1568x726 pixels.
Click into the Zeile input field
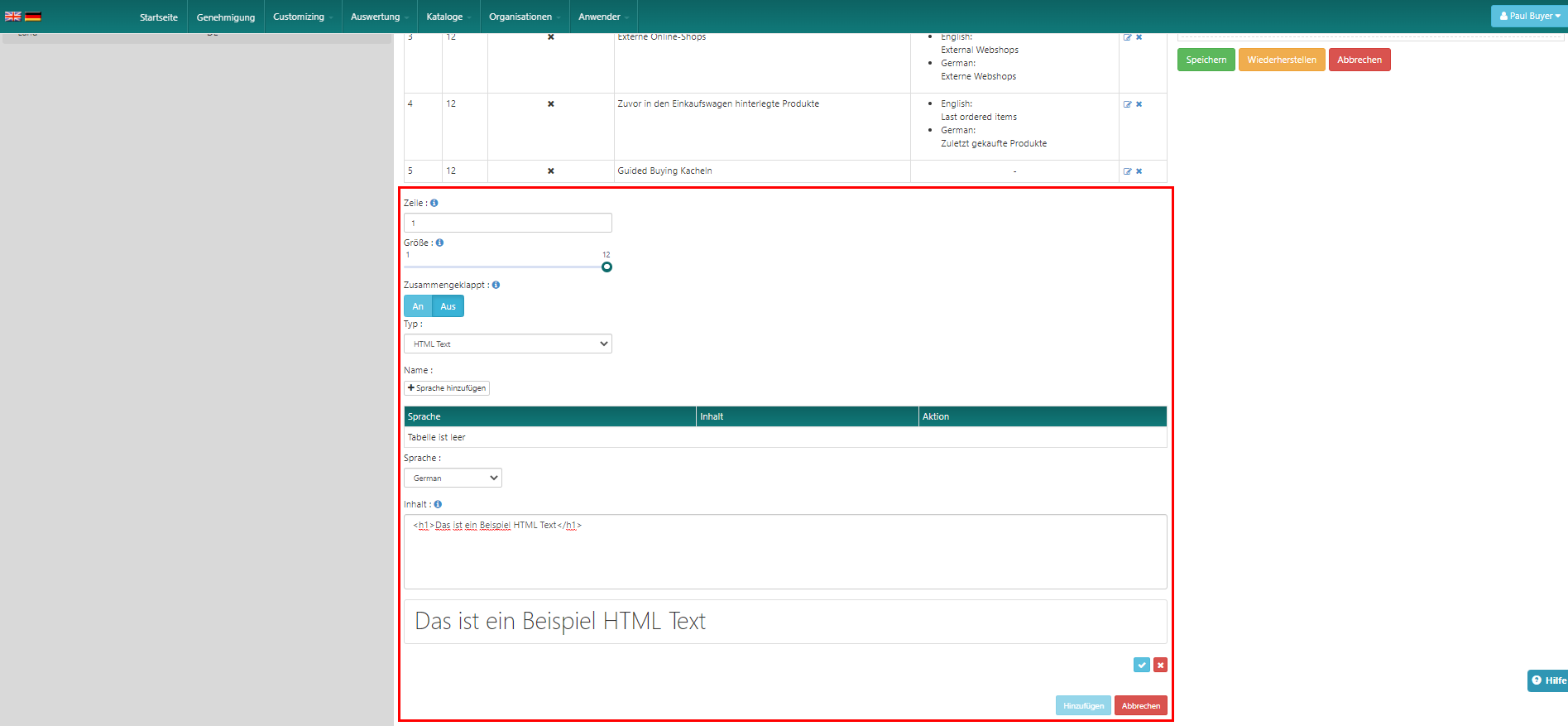click(507, 223)
